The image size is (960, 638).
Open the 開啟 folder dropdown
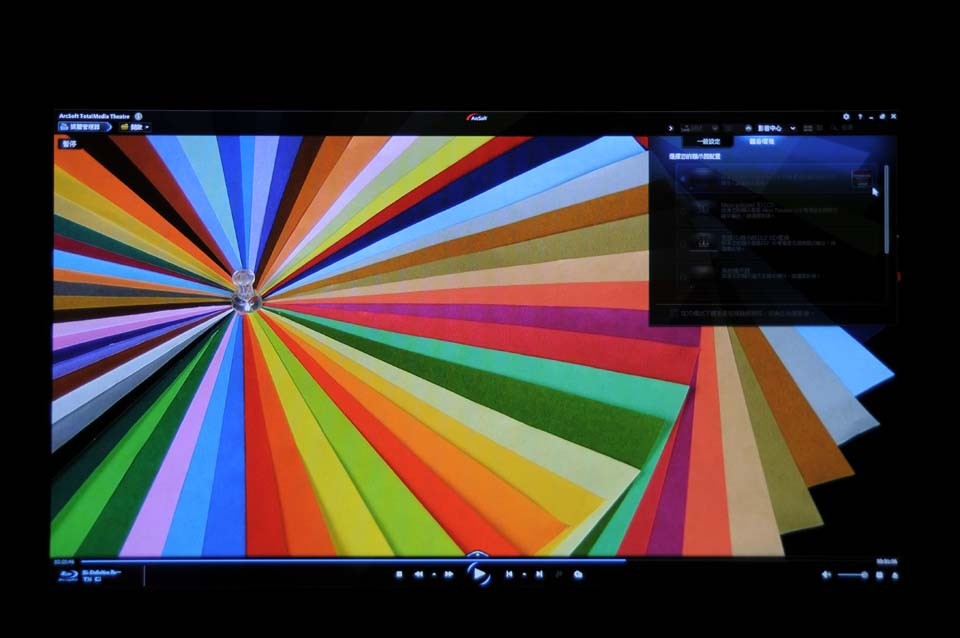(x=135, y=127)
